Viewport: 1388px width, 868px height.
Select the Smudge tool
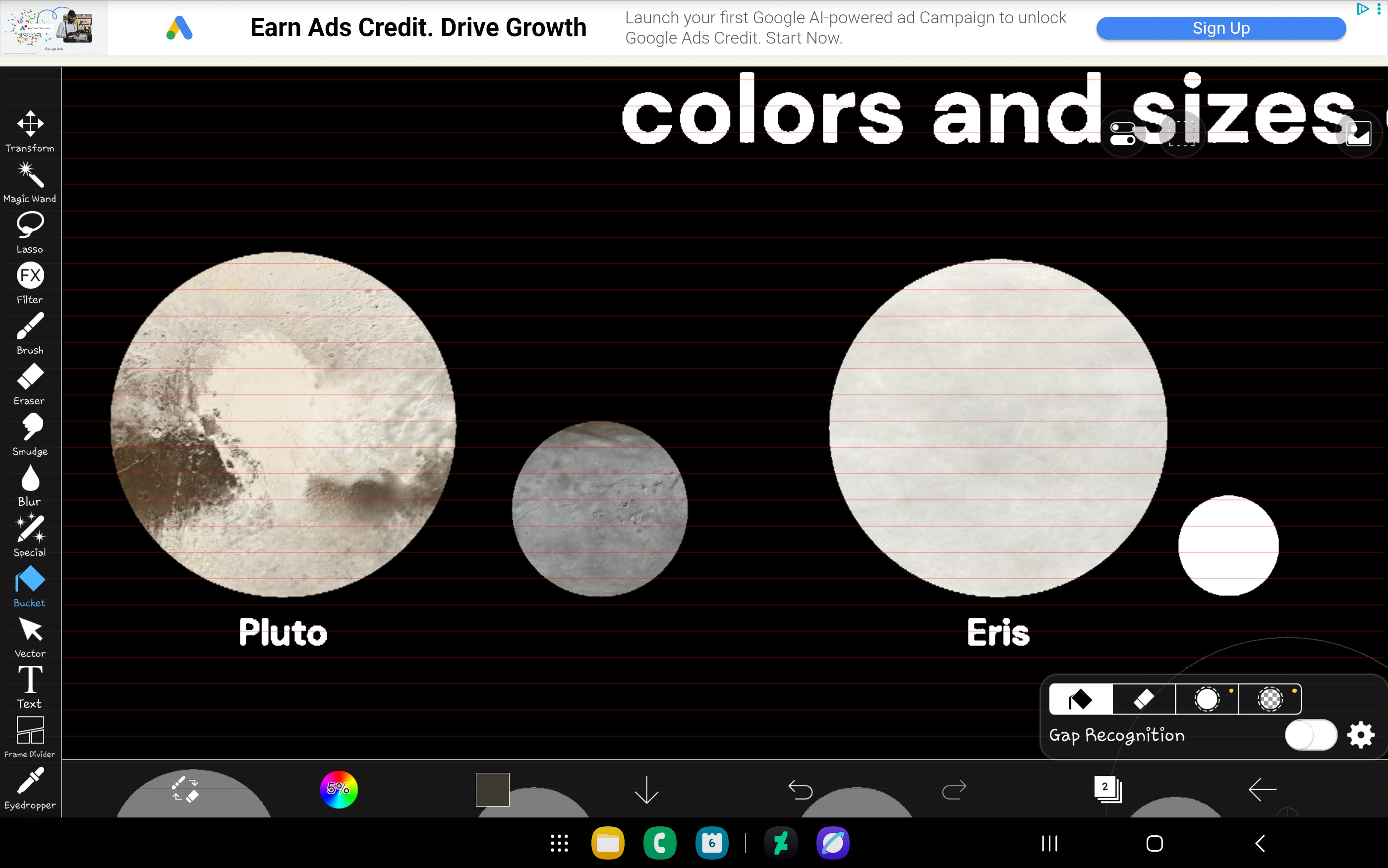[30, 434]
